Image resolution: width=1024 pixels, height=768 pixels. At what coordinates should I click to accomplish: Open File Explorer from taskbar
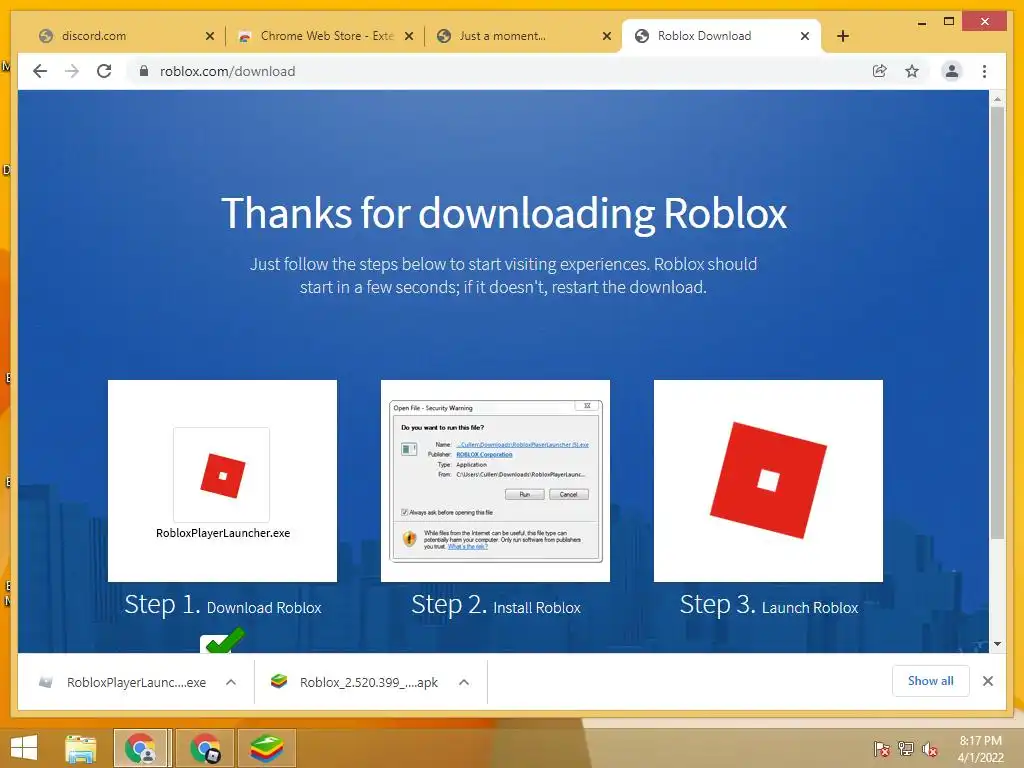pyautogui.click(x=80, y=748)
